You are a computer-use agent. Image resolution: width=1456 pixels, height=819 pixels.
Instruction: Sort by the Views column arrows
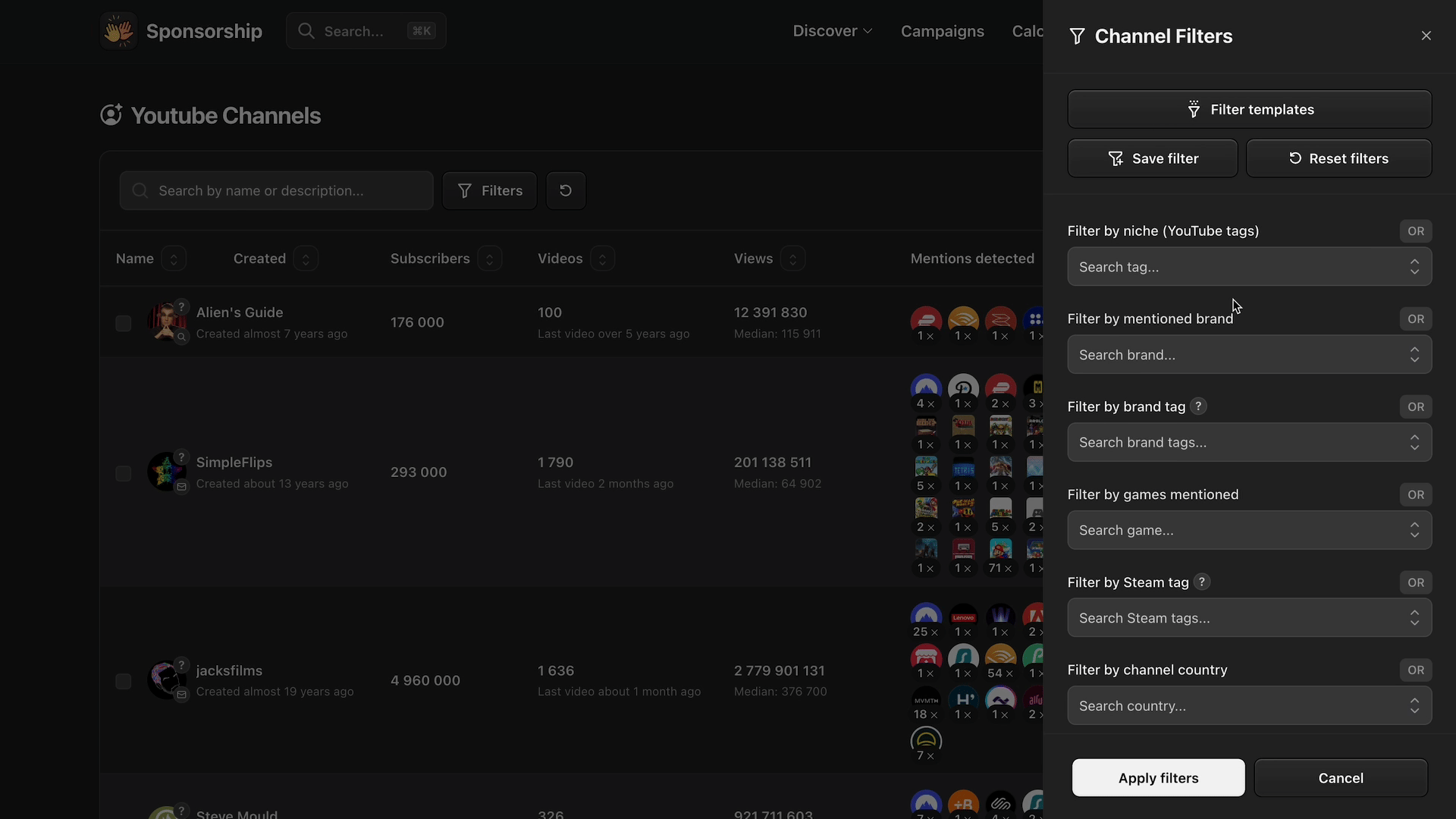pos(792,259)
